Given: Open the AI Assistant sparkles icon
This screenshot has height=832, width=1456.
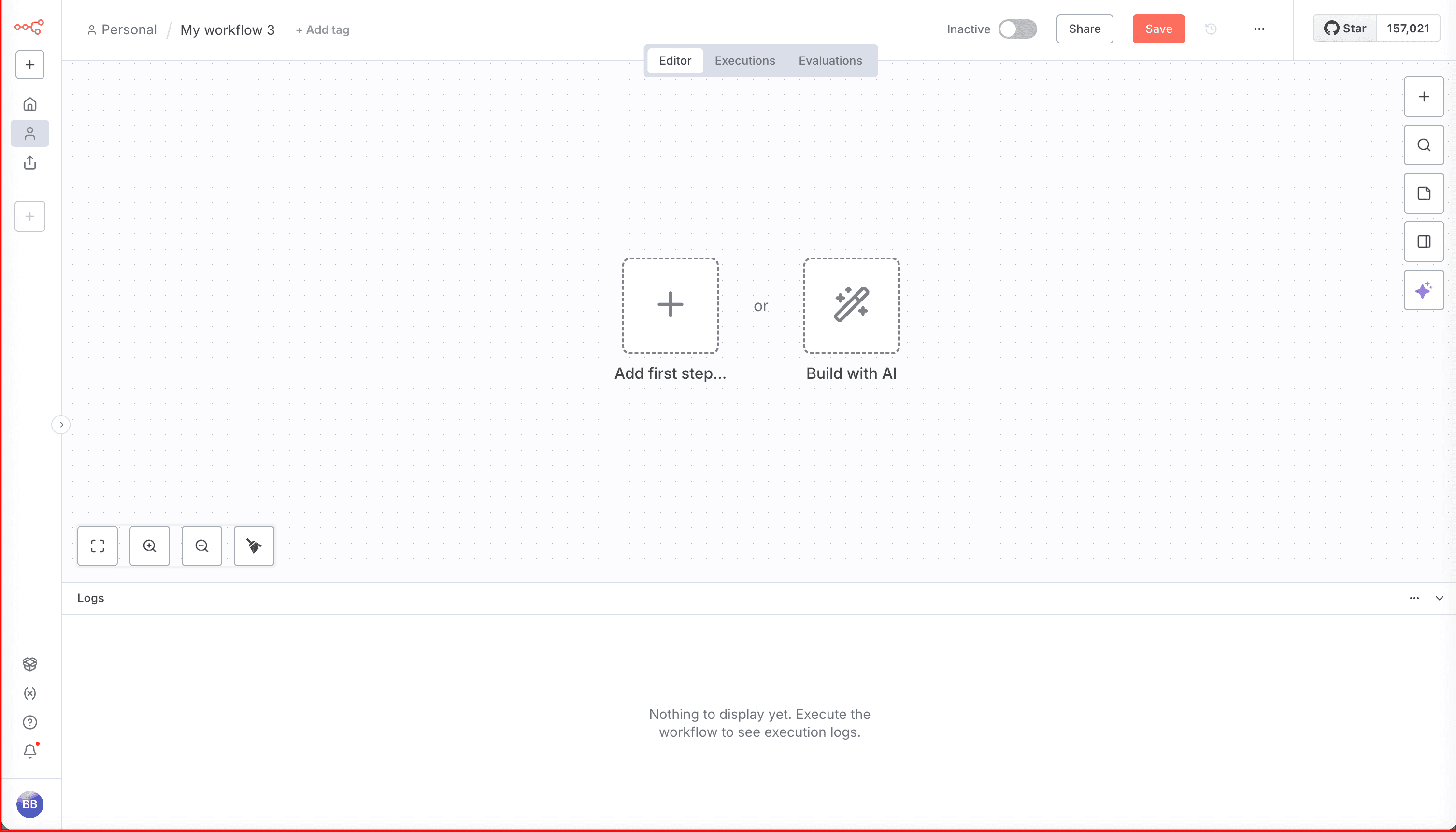Looking at the screenshot, I should (1424, 290).
